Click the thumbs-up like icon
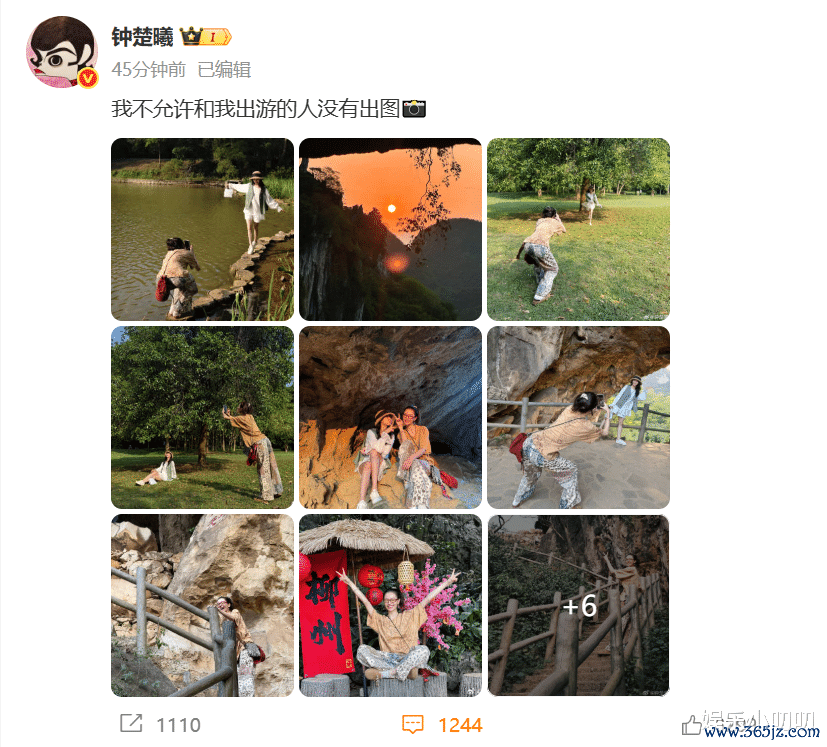 click(x=690, y=725)
